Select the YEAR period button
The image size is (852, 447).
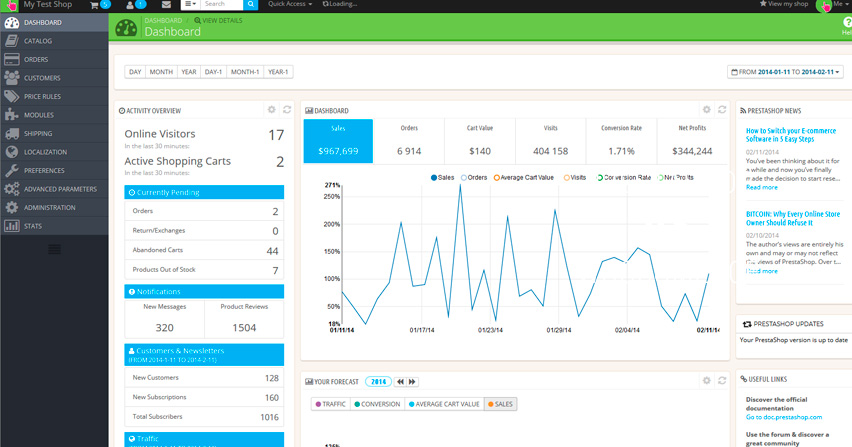pos(189,72)
